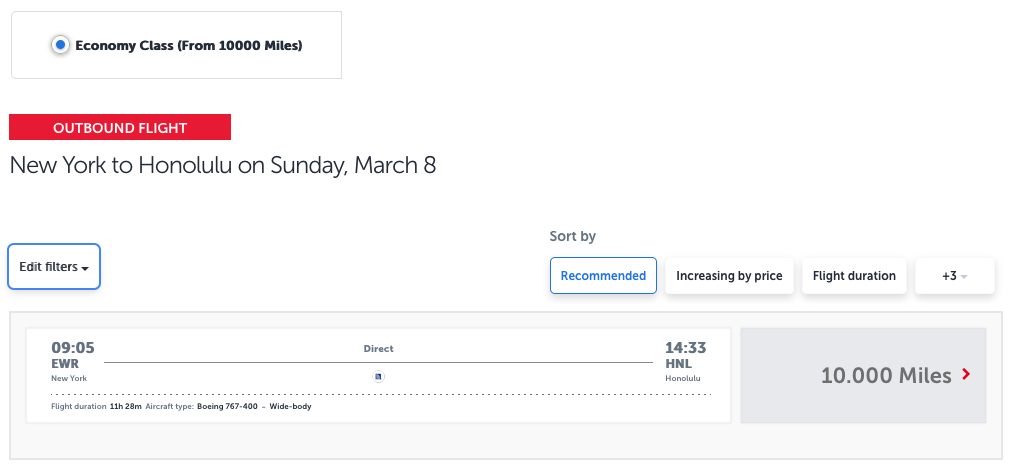Click the red chevron next to 10.000 Miles
Viewport: 1011px width, 472px height.
(x=966, y=375)
